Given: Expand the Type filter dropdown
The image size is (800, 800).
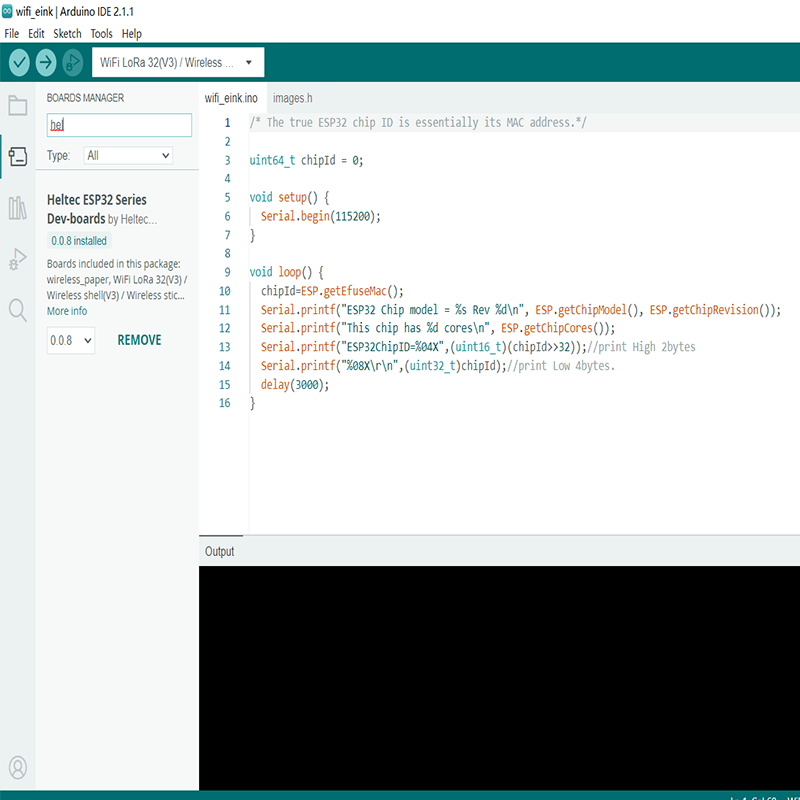Looking at the screenshot, I should point(128,156).
